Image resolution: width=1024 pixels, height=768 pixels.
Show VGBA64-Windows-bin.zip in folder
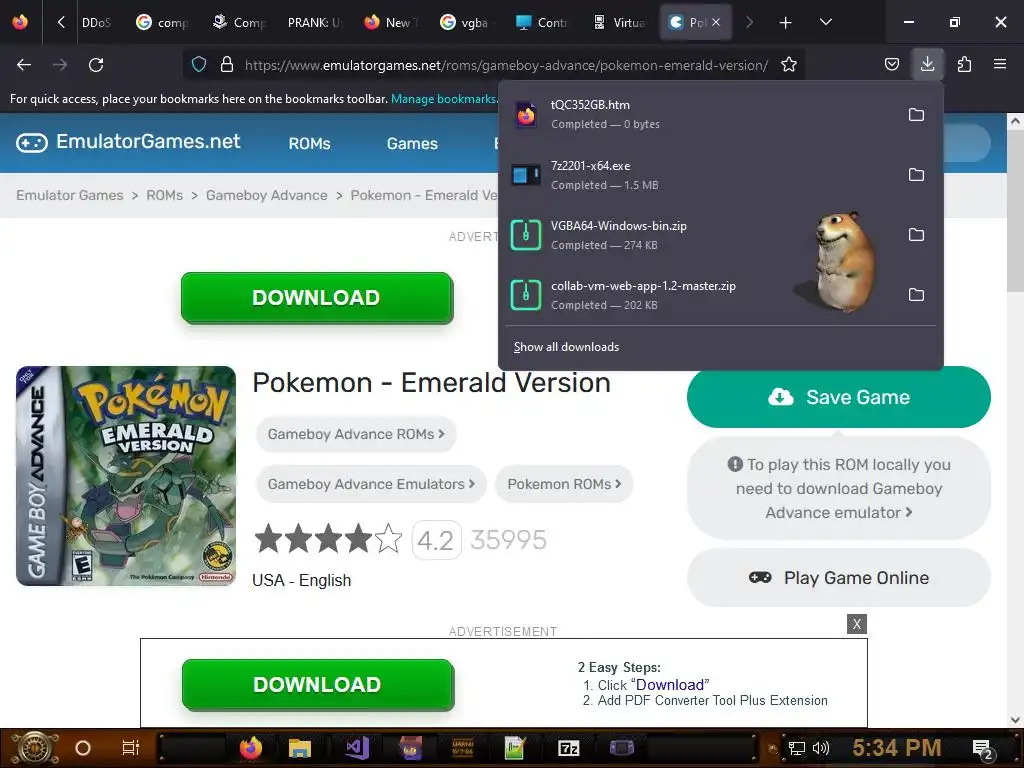click(x=916, y=234)
